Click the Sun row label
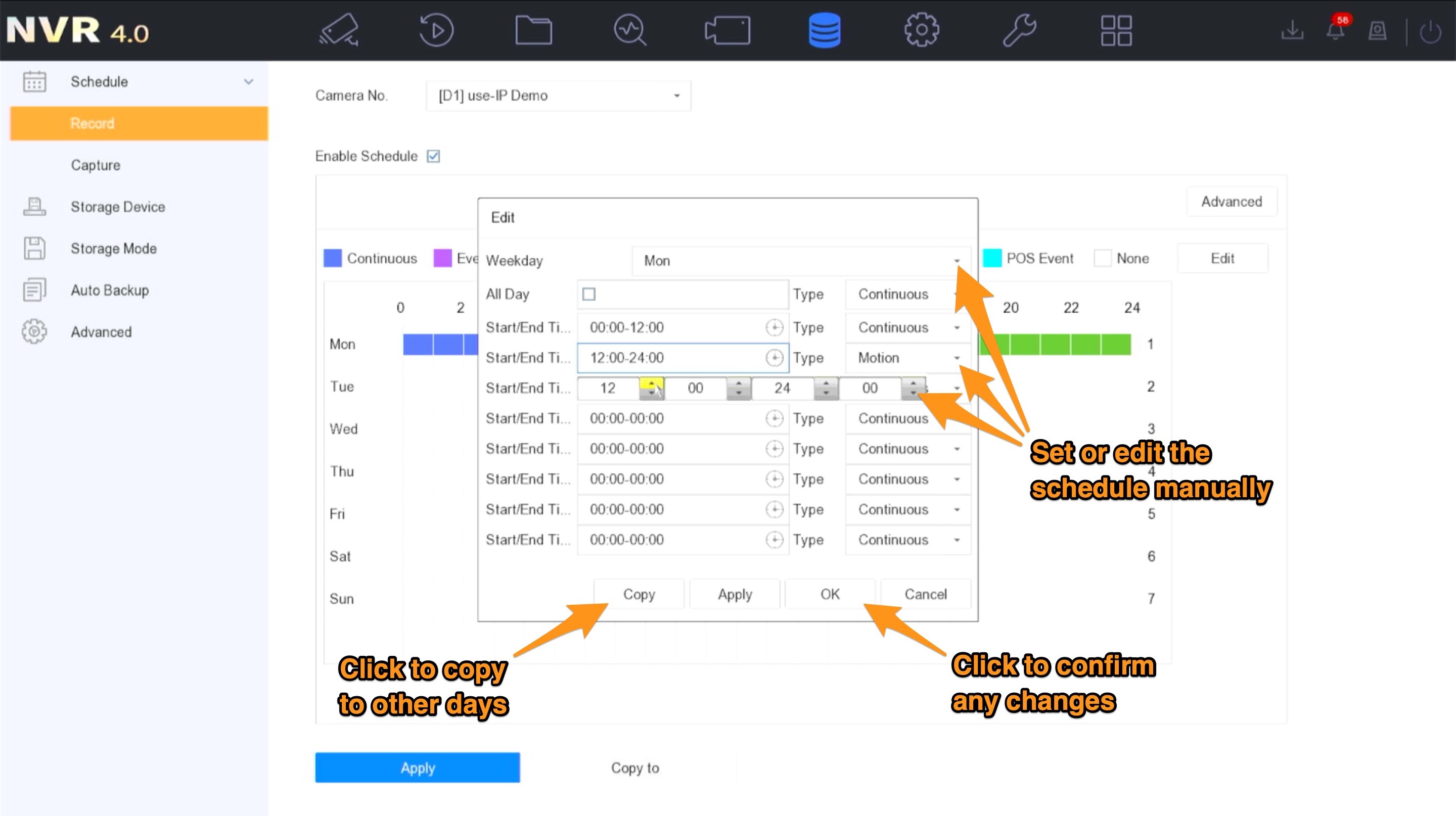 coord(341,599)
